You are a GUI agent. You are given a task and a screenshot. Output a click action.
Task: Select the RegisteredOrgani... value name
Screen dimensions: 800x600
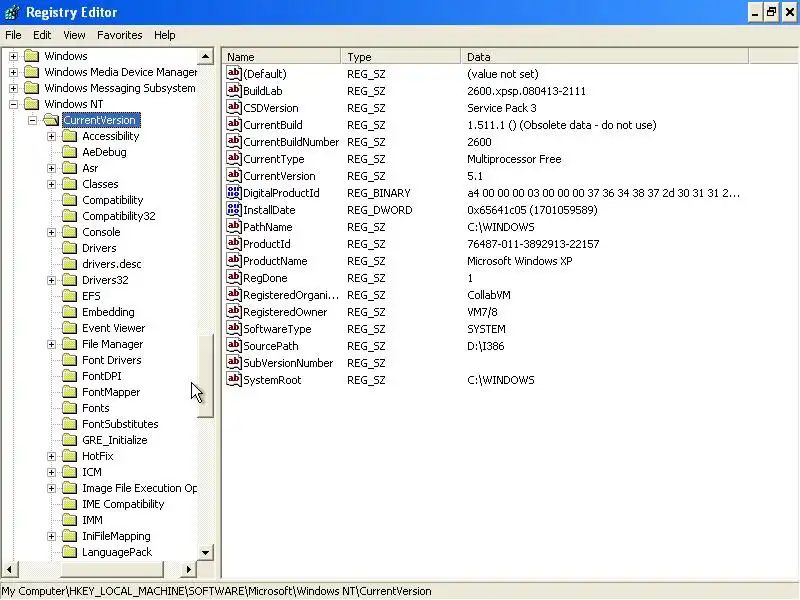click(291, 295)
